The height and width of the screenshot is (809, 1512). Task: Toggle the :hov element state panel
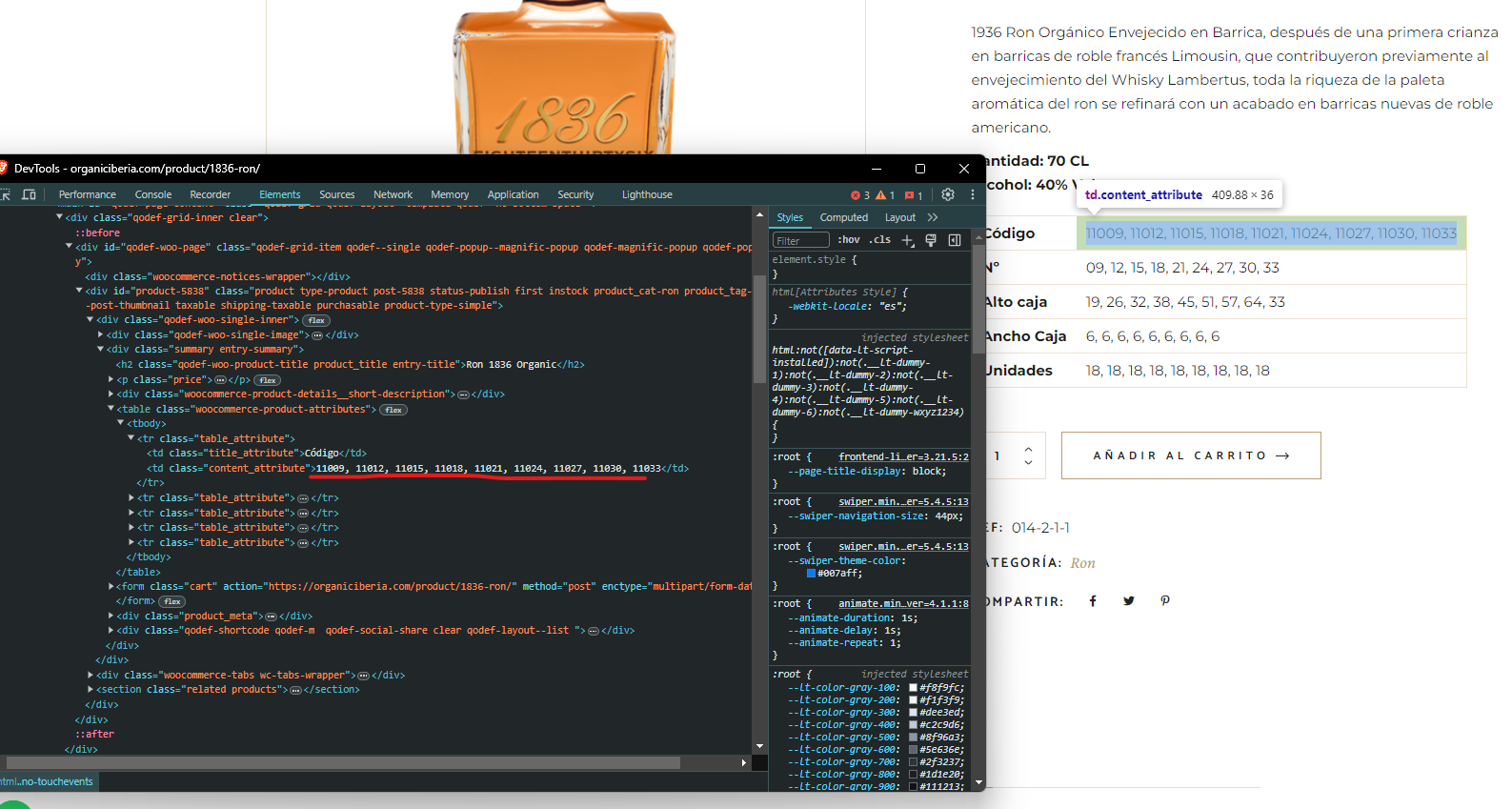point(849,240)
